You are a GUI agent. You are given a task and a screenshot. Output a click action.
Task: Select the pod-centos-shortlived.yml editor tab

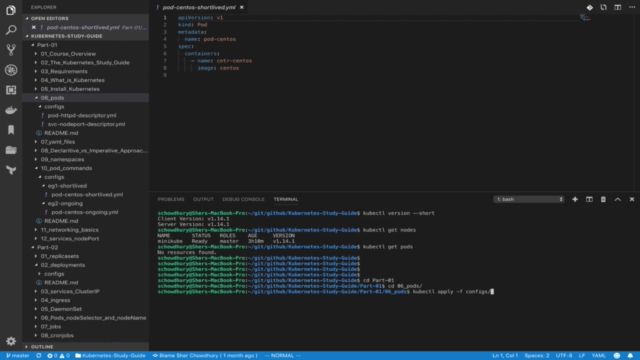pos(199,7)
